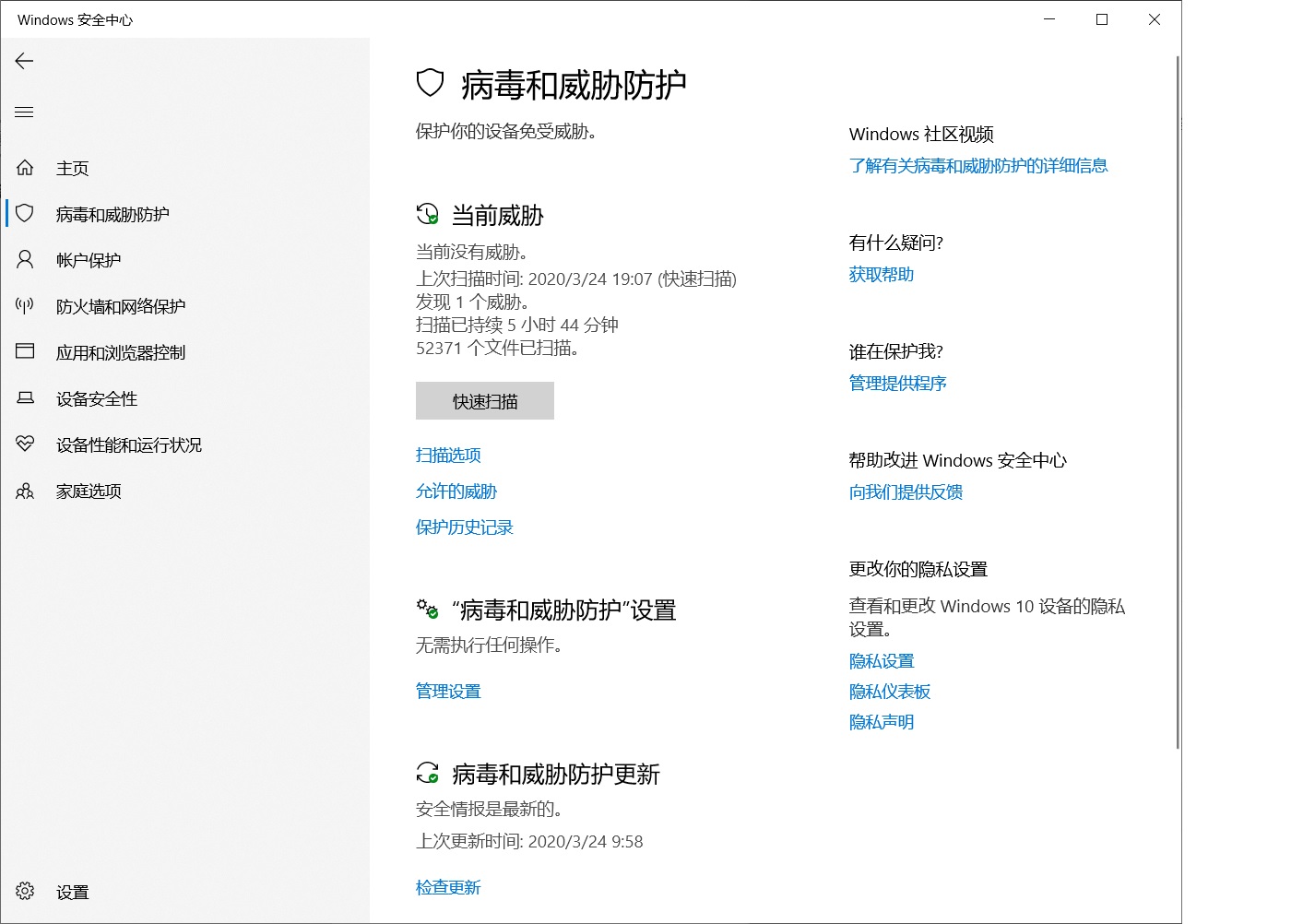Click text 无需执行任何操作。
Screen dimensions: 1303x924
click(490, 645)
